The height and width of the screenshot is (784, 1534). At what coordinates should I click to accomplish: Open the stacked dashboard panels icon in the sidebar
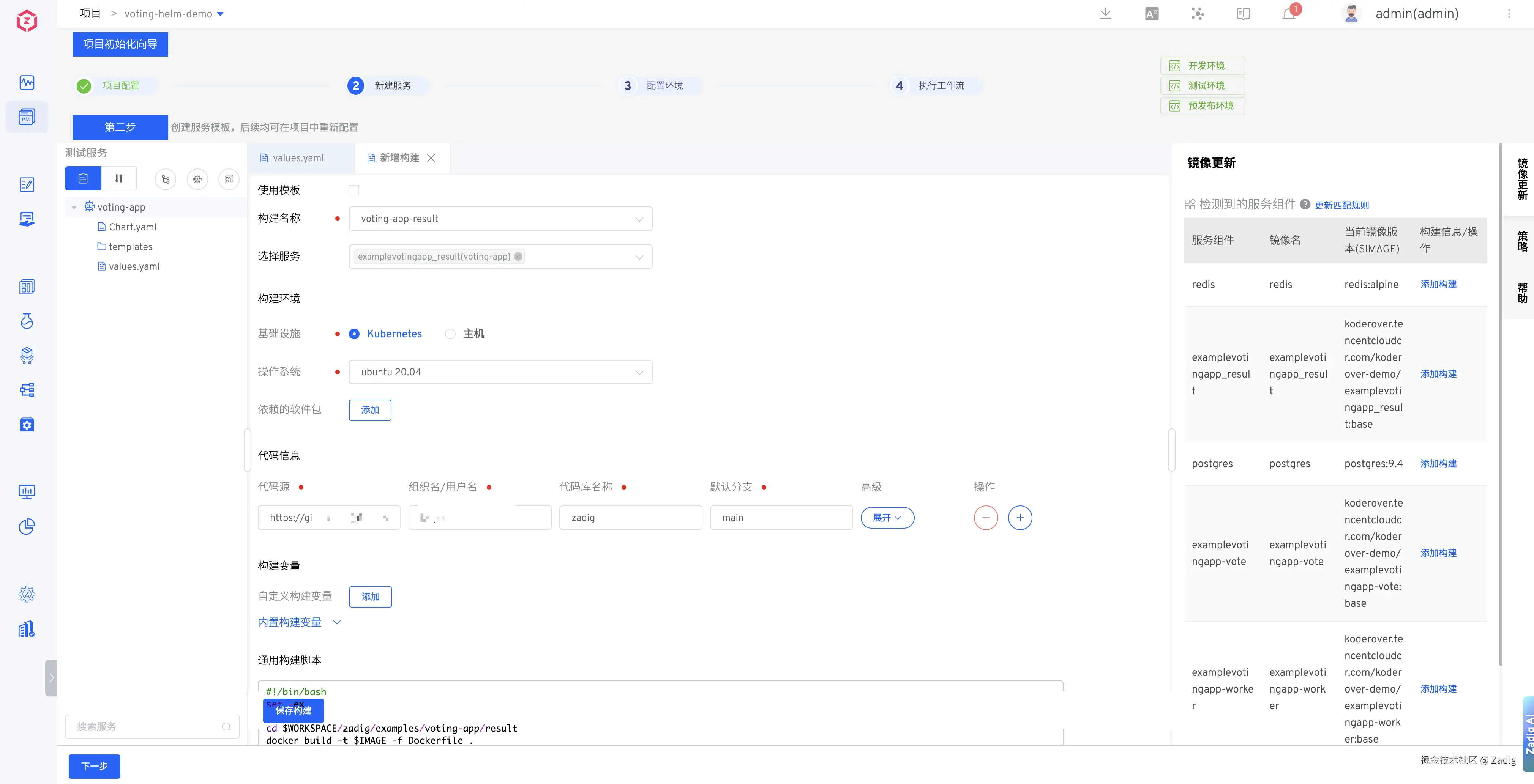pos(27,287)
